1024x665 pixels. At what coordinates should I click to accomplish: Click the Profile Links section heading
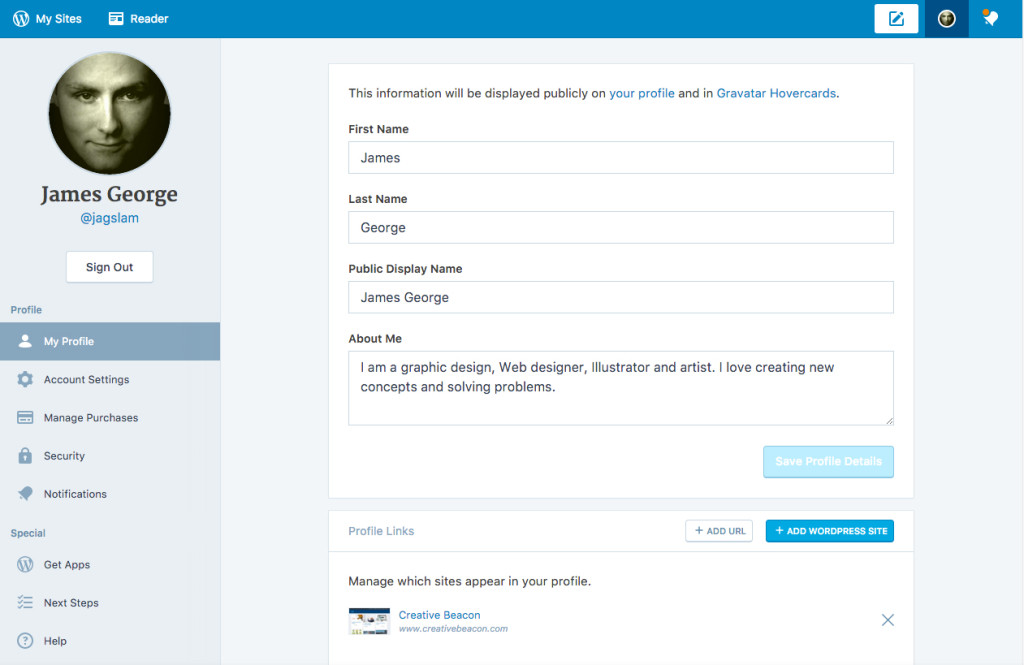(381, 531)
